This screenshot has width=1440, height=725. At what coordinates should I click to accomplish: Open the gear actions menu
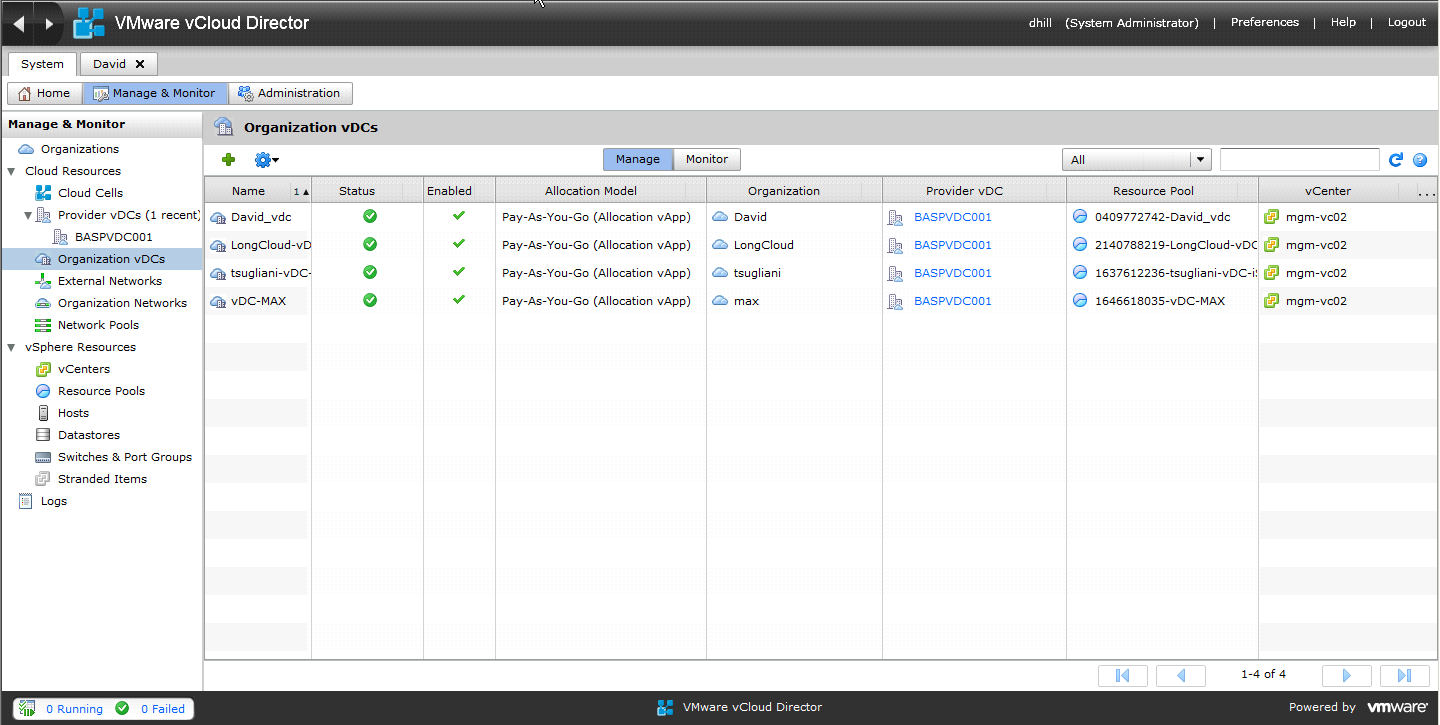pos(266,159)
